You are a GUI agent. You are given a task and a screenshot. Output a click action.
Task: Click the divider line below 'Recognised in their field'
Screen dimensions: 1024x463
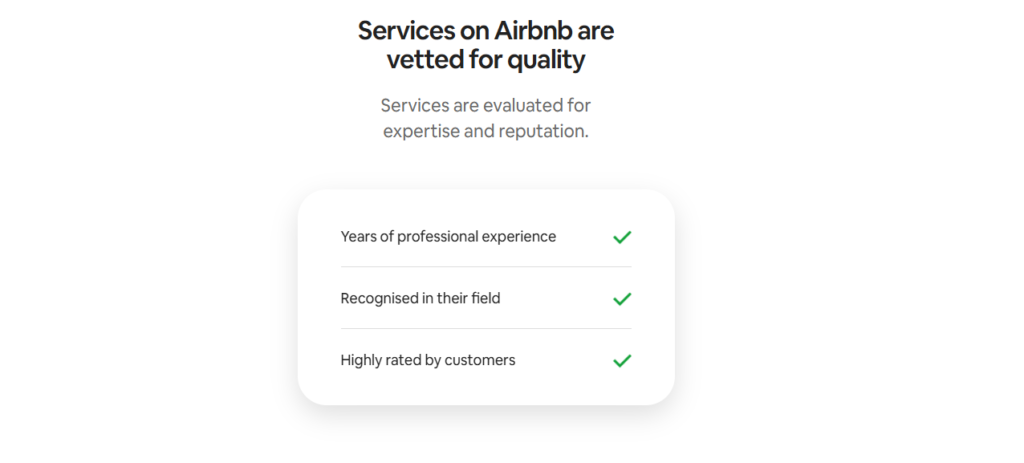point(486,328)
